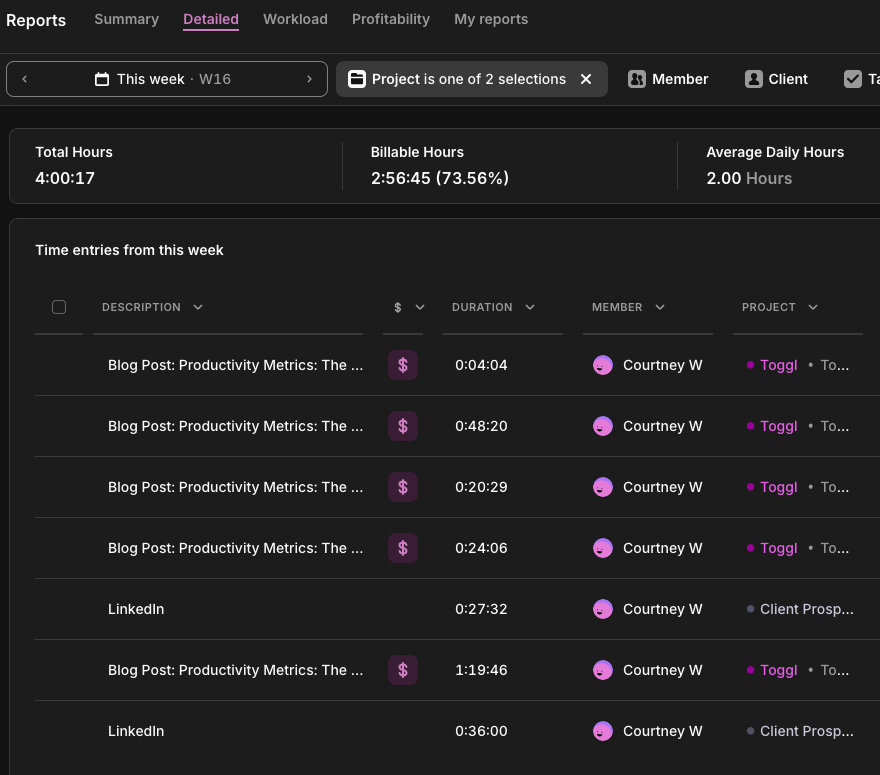Expand the Description column sort dropdown
880x775 pixels.
click(198, 307)
